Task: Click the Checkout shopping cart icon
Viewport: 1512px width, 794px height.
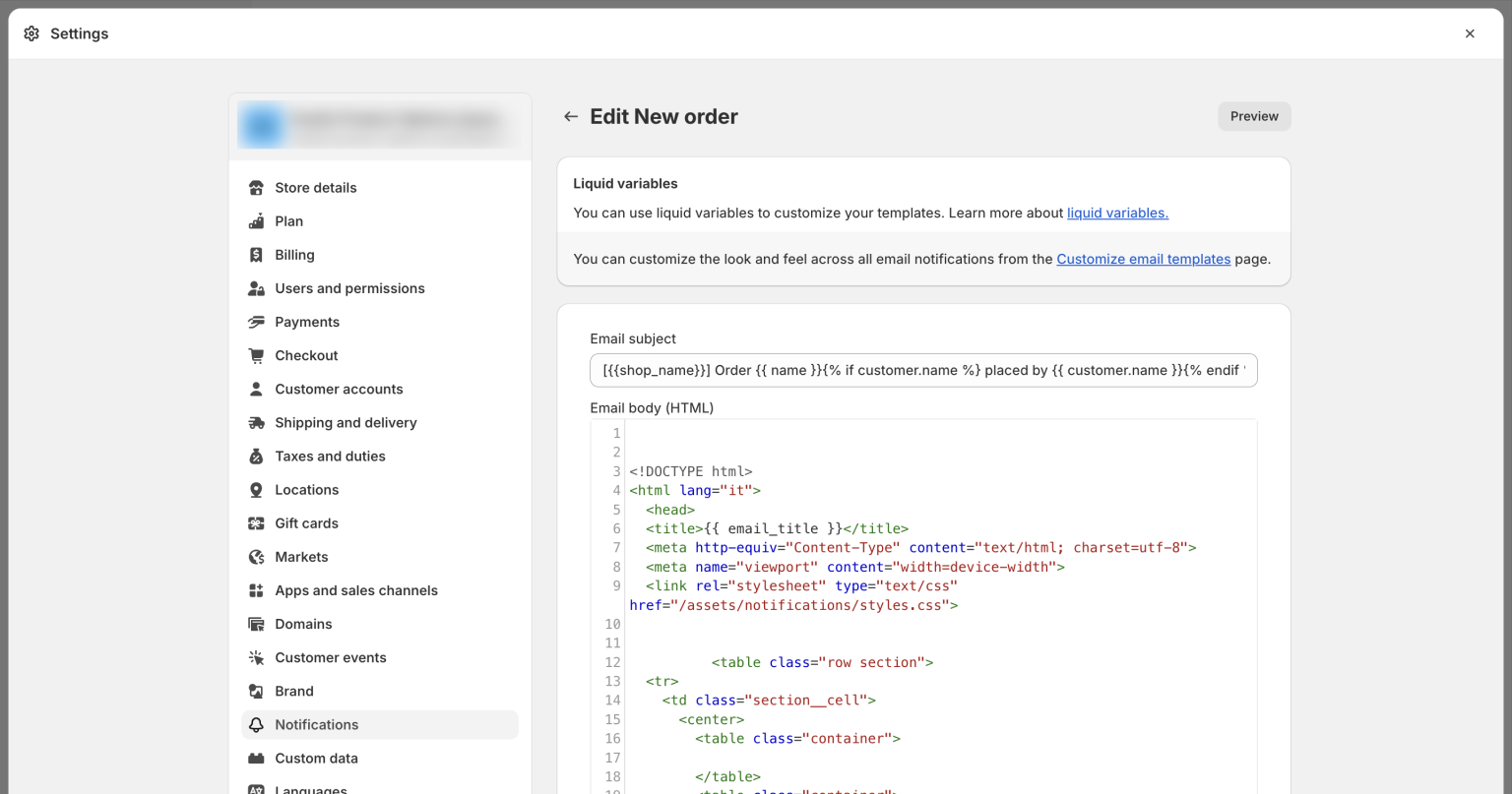Action: click(x=256, y=355)
